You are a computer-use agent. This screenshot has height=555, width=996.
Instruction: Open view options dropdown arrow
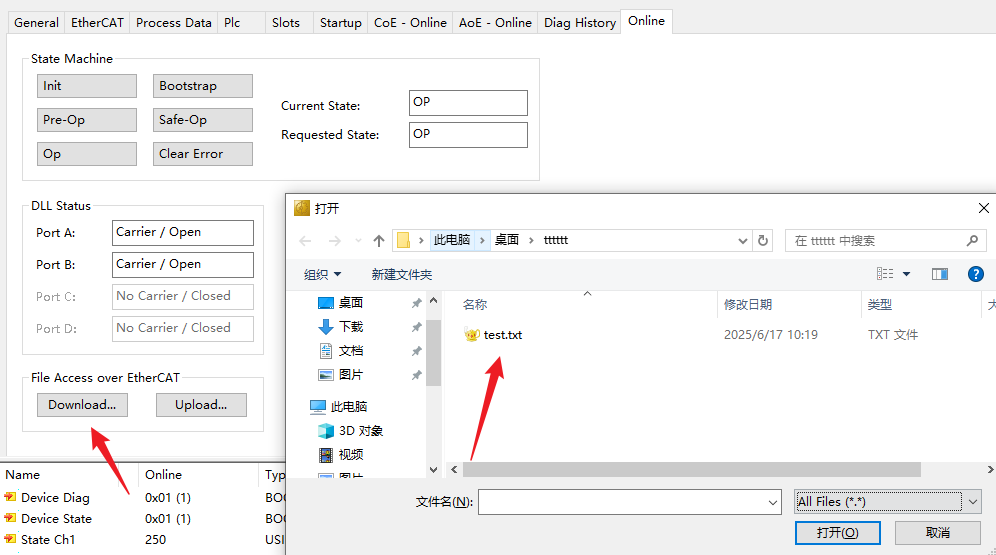pos(906,274)
